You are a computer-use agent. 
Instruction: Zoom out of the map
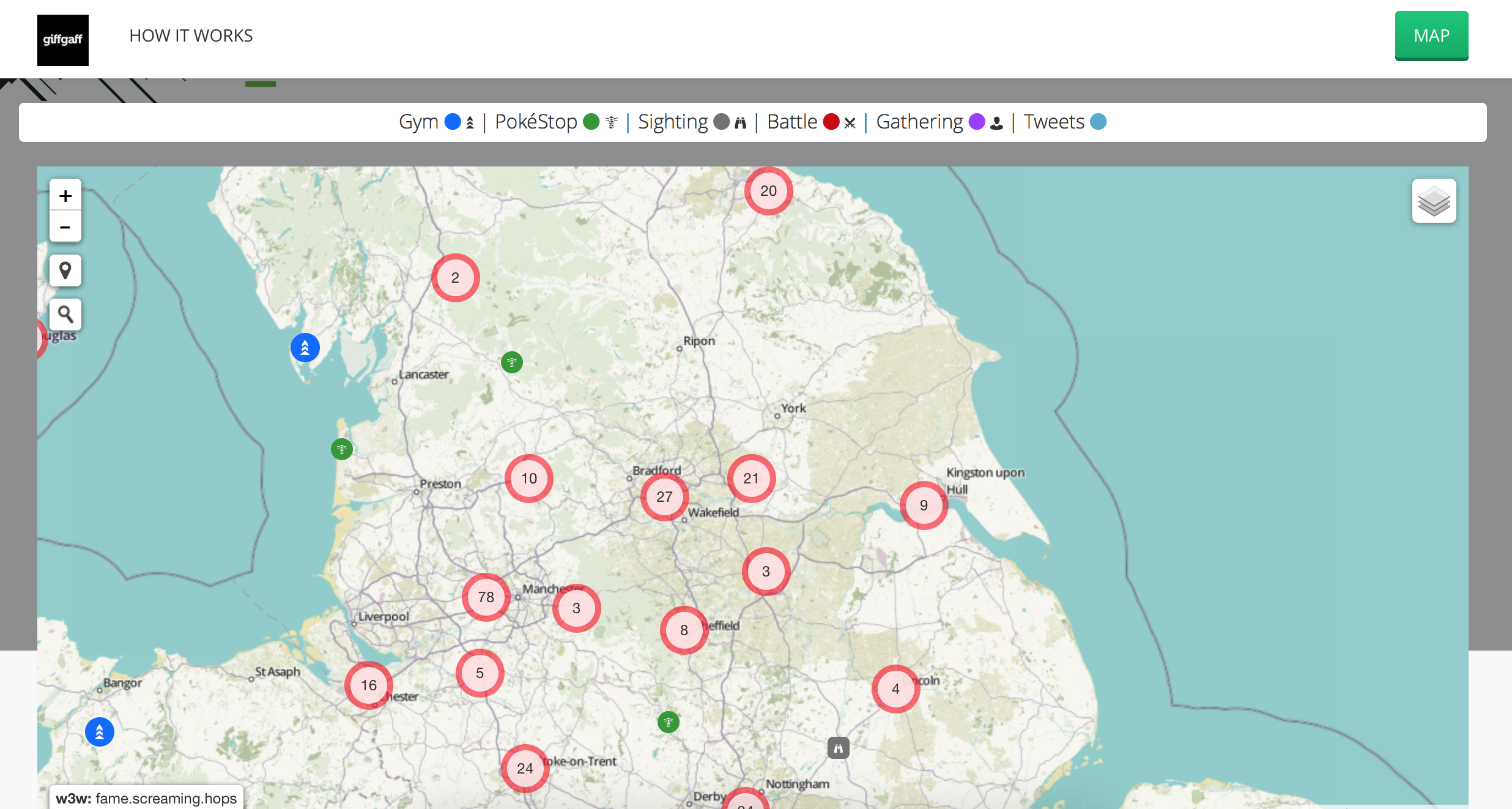click(65, 227)
